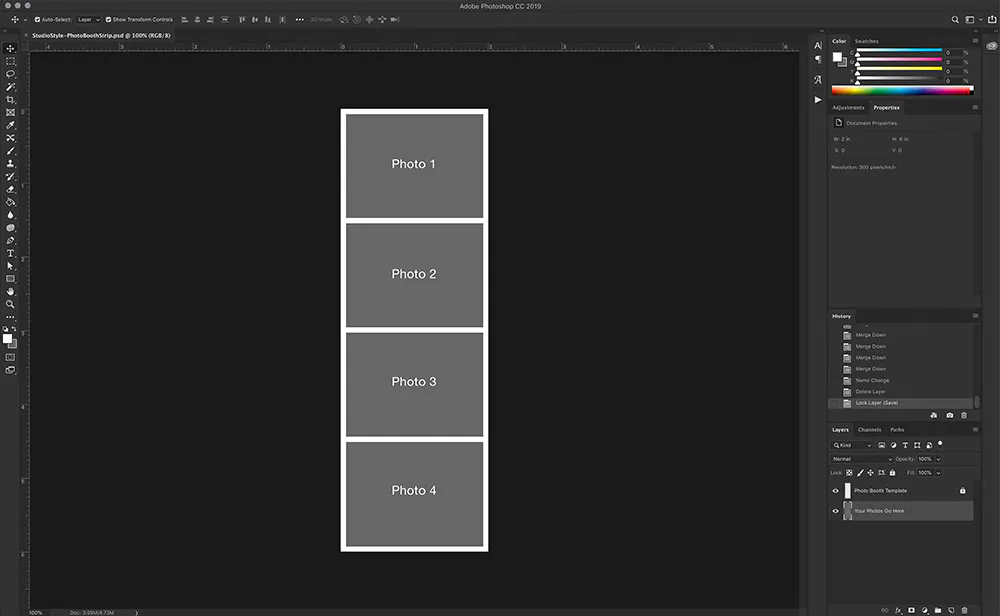Click the color spectrum ramp
The width and height of the screenshot is (1000, 616).
pyautogui.click(x=902, y=91)
